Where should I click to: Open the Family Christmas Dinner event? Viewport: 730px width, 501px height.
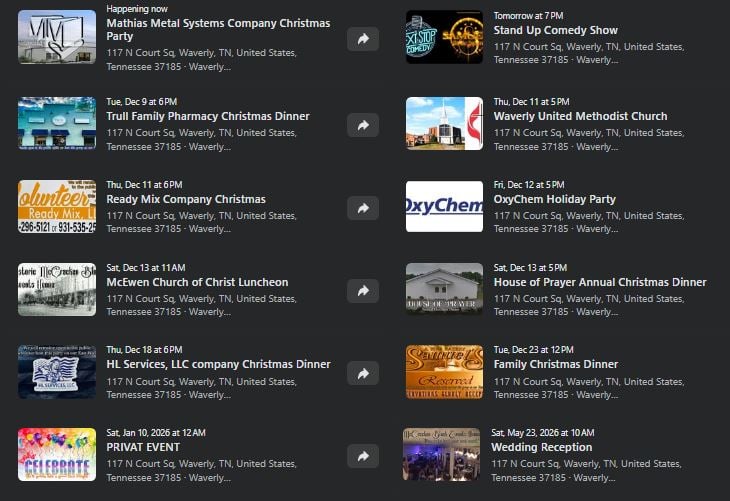coord(555,364)
